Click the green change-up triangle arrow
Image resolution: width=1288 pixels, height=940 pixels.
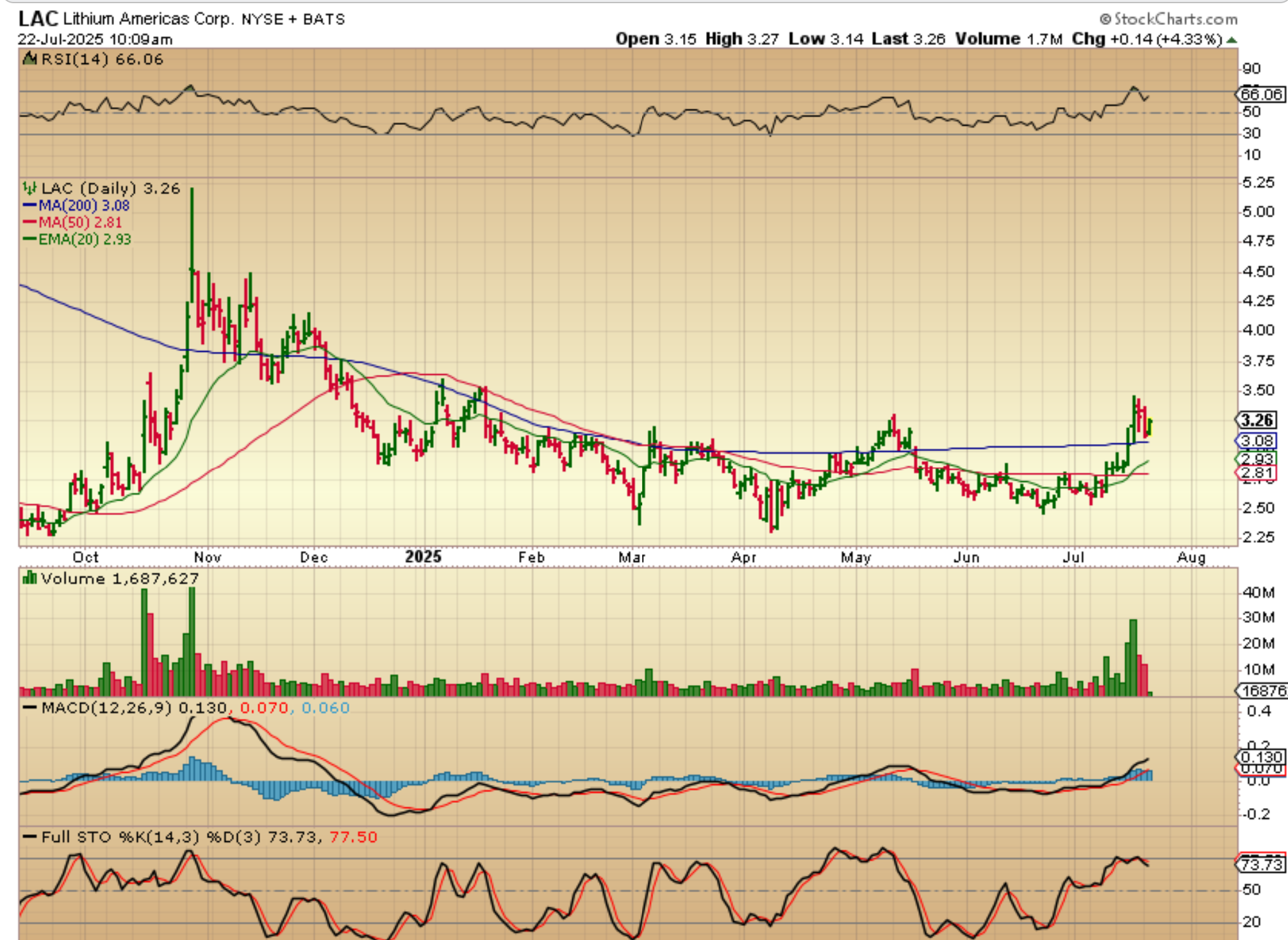(1232, 40)
